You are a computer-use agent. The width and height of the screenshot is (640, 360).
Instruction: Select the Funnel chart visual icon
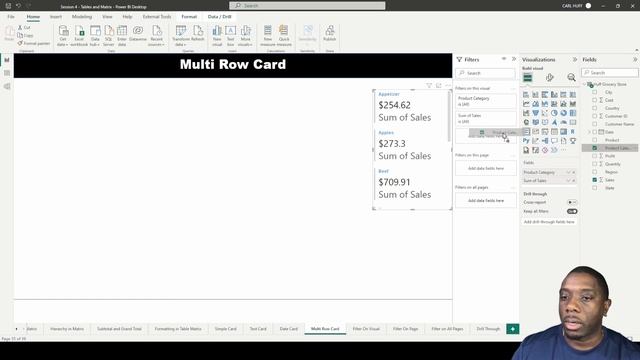(536, 113)
